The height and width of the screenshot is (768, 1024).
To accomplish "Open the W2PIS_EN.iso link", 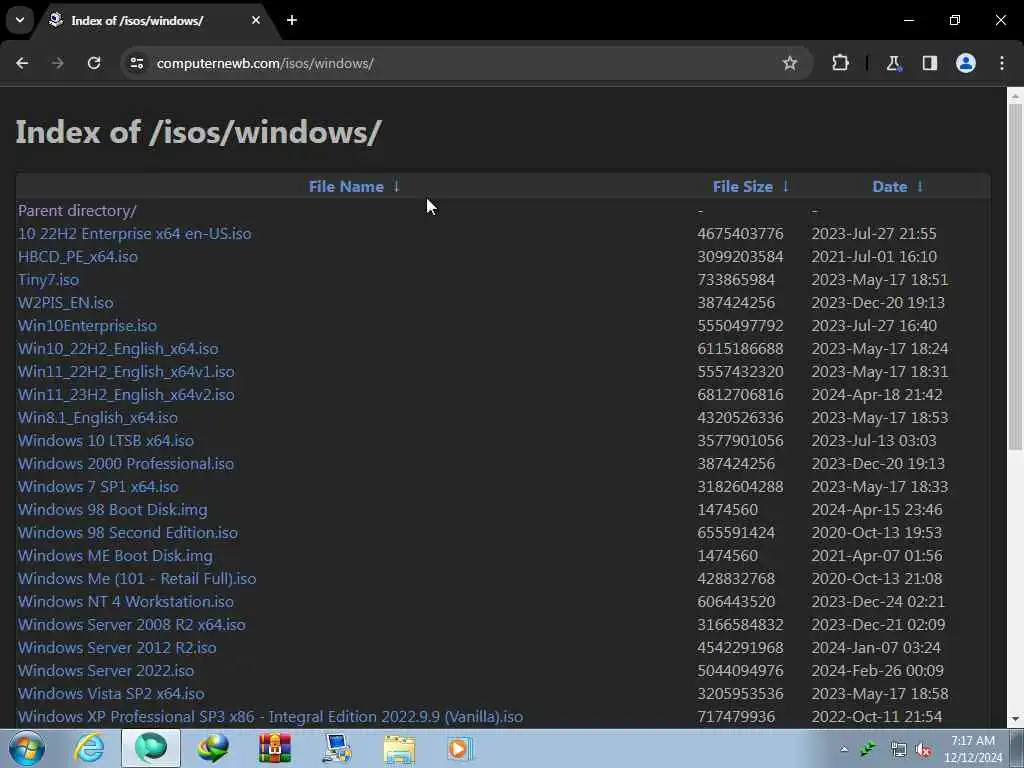I will 65,302.
